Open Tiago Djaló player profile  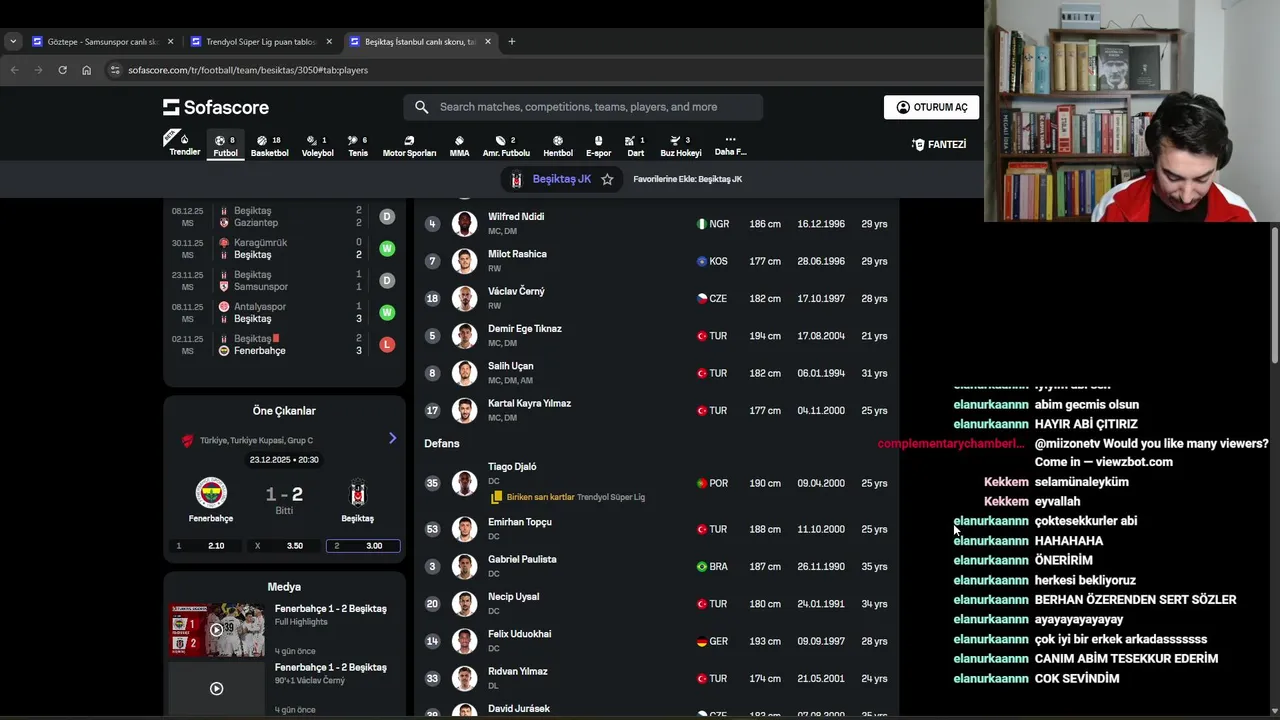click(656, 483)
